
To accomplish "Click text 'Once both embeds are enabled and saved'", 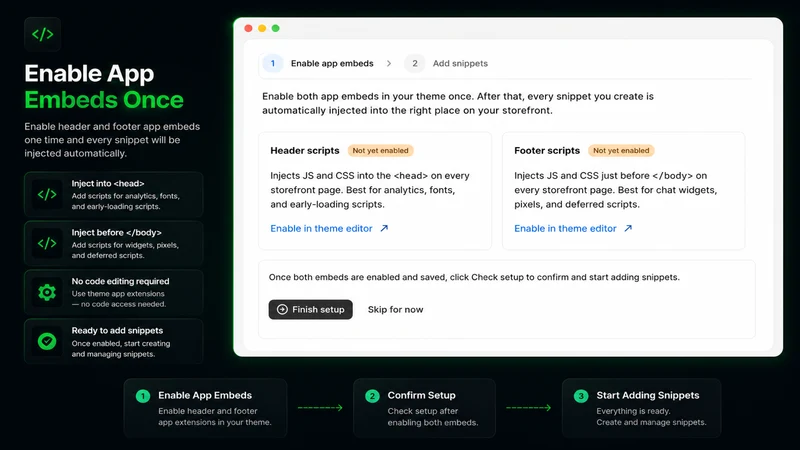I will tap(358, 277).
